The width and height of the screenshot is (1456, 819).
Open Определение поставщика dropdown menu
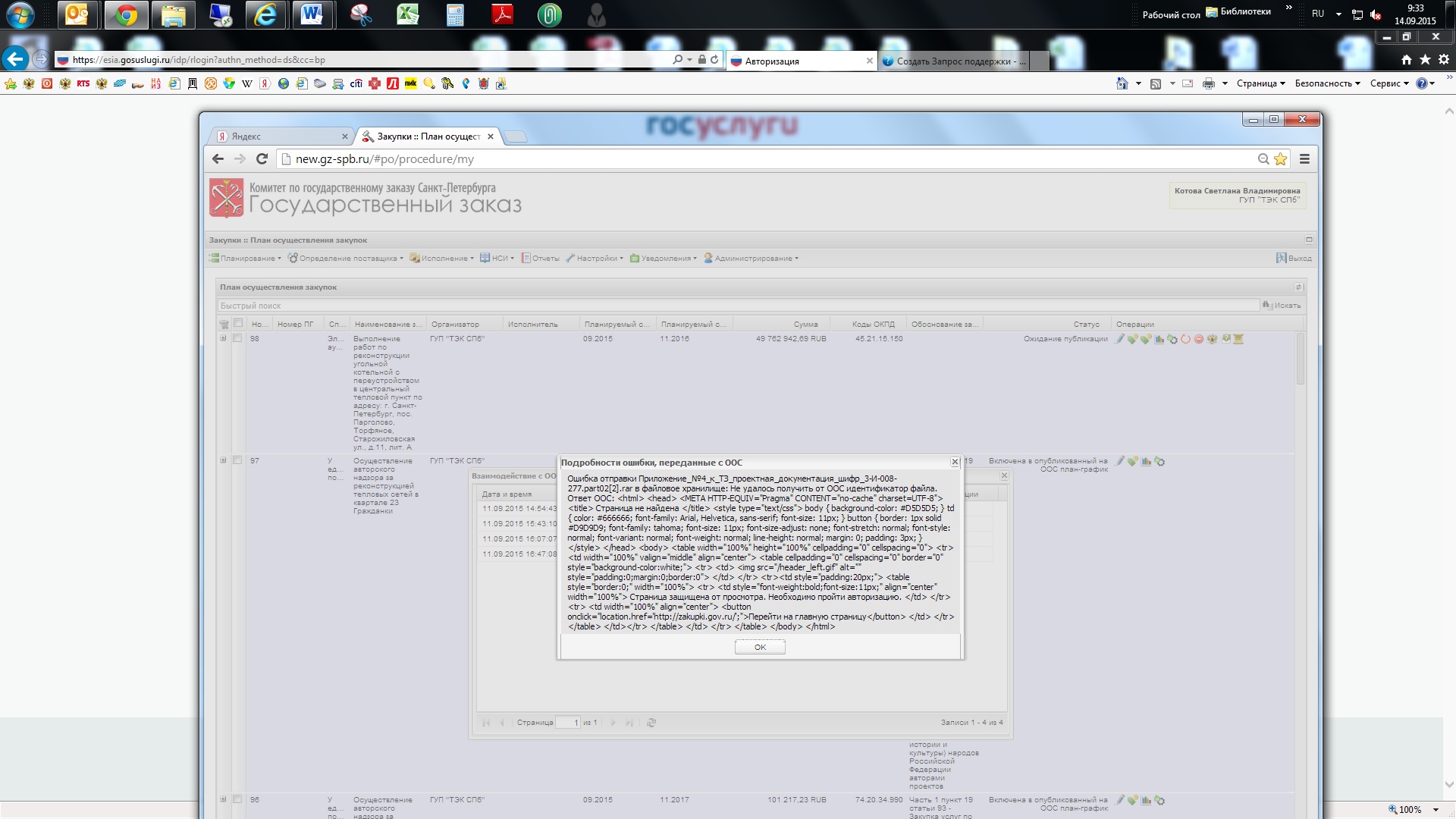point(346,259)
